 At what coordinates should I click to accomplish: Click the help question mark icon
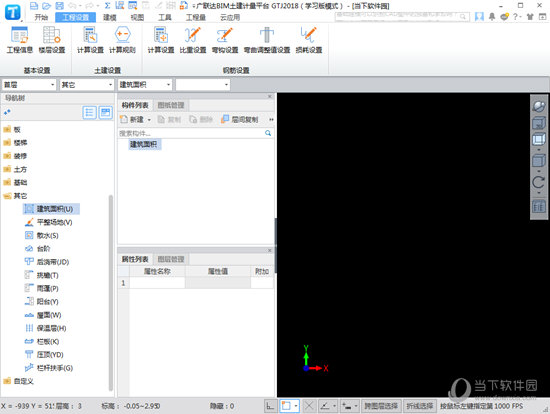point(515,16)
